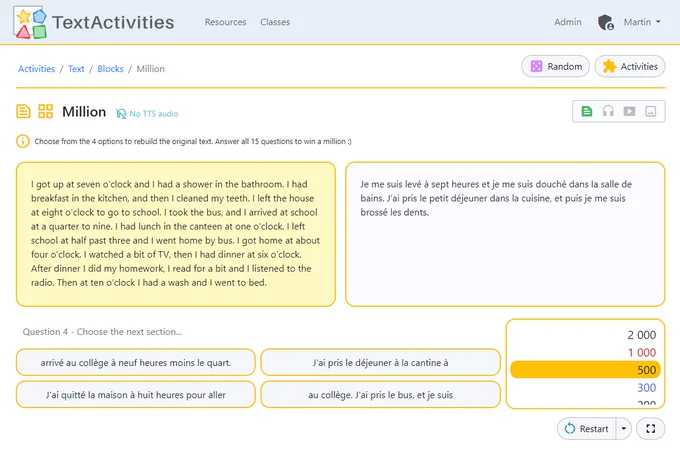The width and height of the screenshot is (680, 452).
Task: Click the admin shield icon
Action: point(605,22)
